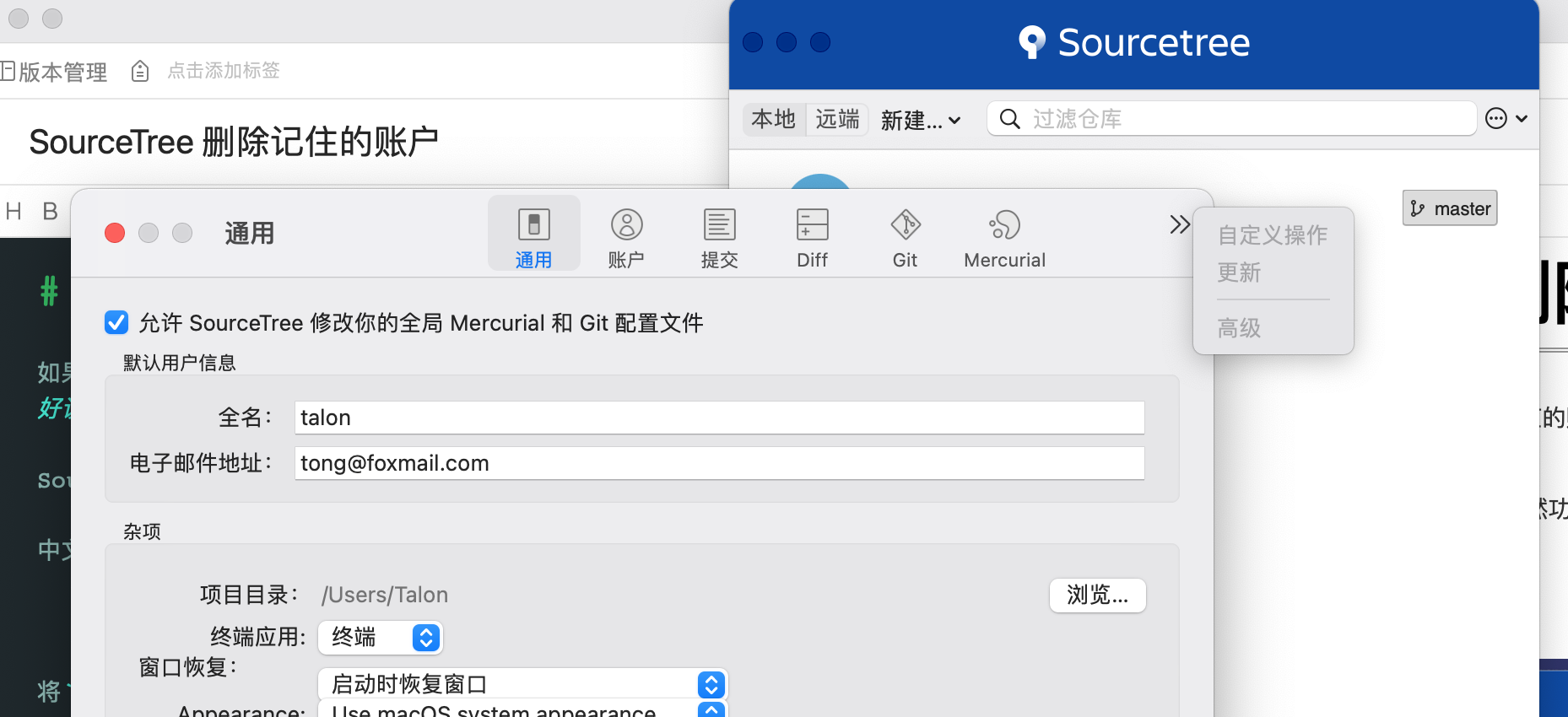
Task: Toggle allowing SourceTree to modify global config
Action: tap(116, 322)
